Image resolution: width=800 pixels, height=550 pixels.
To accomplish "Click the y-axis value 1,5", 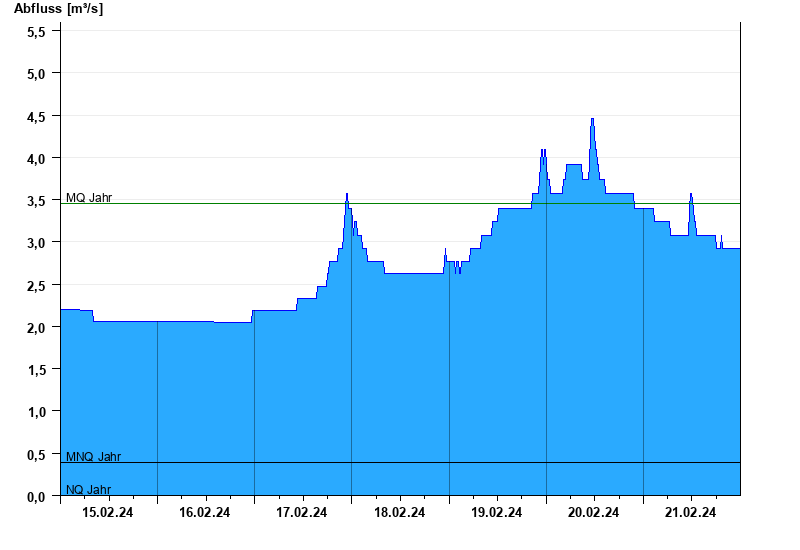I will pos(36,370).
